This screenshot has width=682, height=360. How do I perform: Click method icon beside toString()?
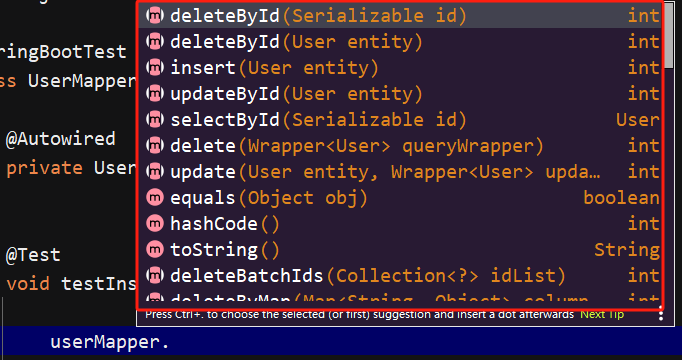click(155, 250)
